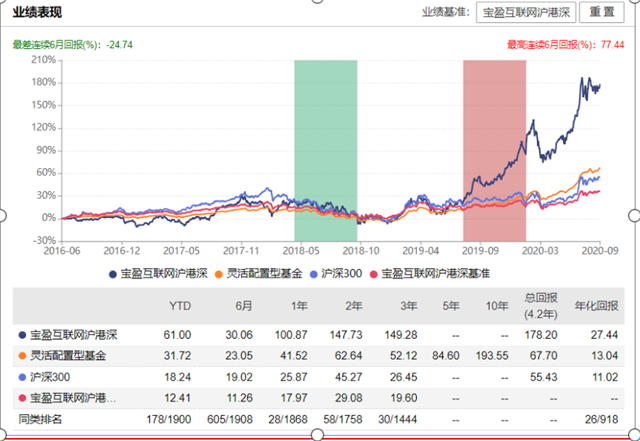Screen dimensions: 640x441
Task: Click the 最差连续6月回报 -24.74 label
Action: (73, 45)
